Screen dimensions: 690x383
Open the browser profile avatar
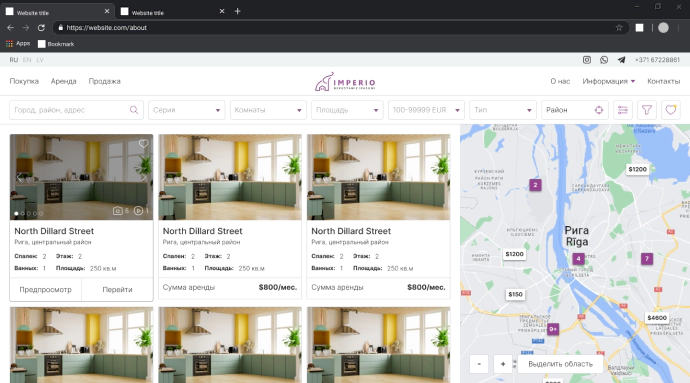[x=663, y=28]
